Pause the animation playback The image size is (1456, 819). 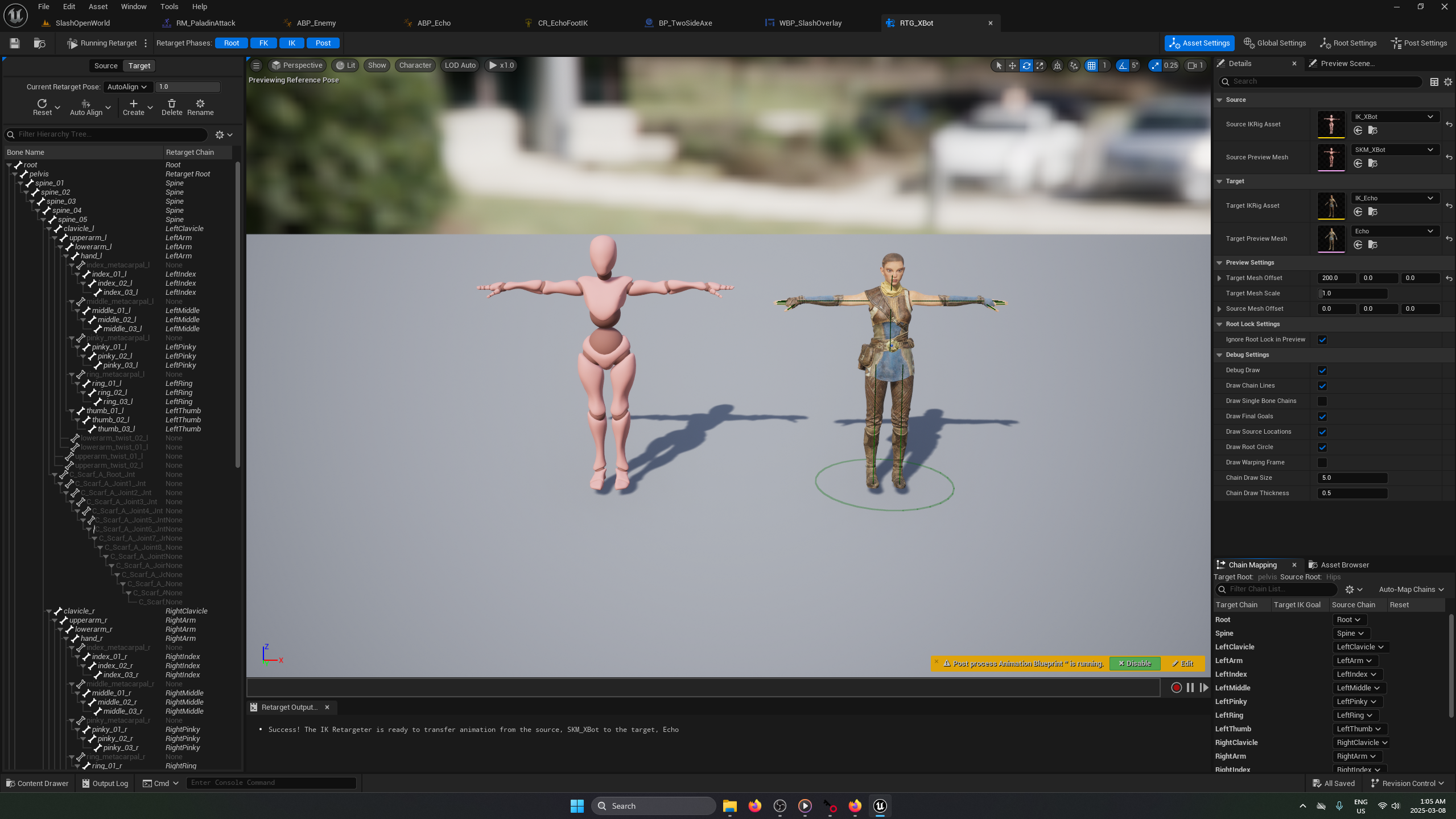click(1190, 688)
